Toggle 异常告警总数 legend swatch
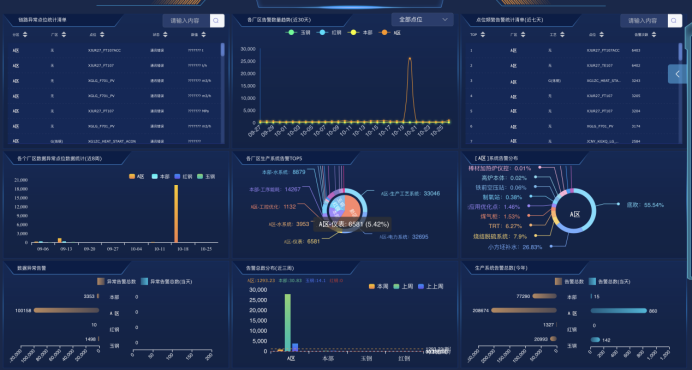 click(101, 281)
